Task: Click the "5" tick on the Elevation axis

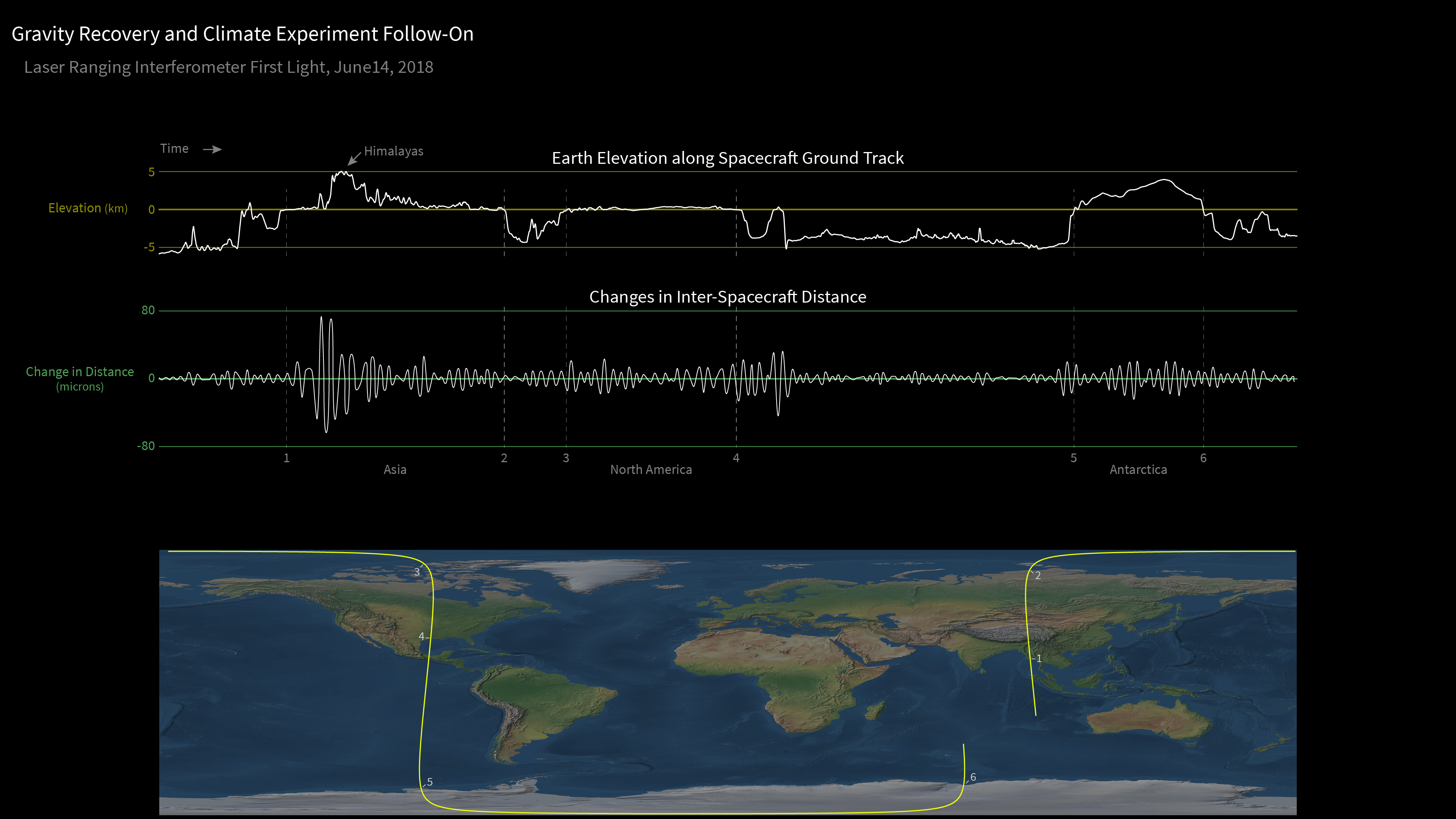Action: pos(152,172)
